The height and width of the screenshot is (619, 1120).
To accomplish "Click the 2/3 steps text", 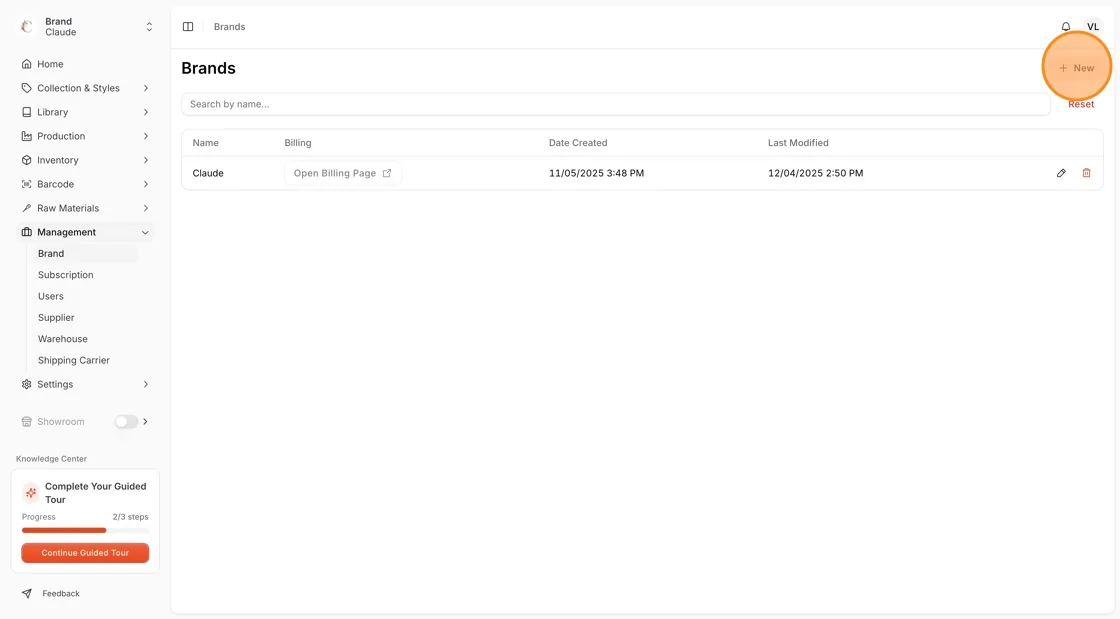I will (x=131, y=517).
